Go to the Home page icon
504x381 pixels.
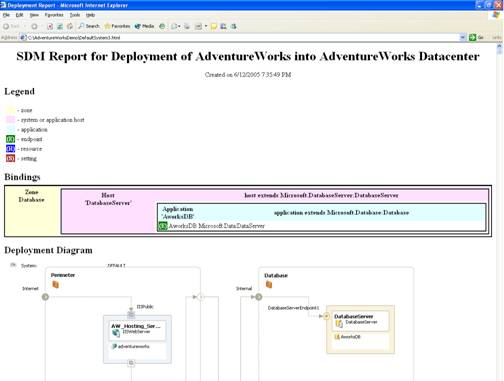tap(70, 26)
